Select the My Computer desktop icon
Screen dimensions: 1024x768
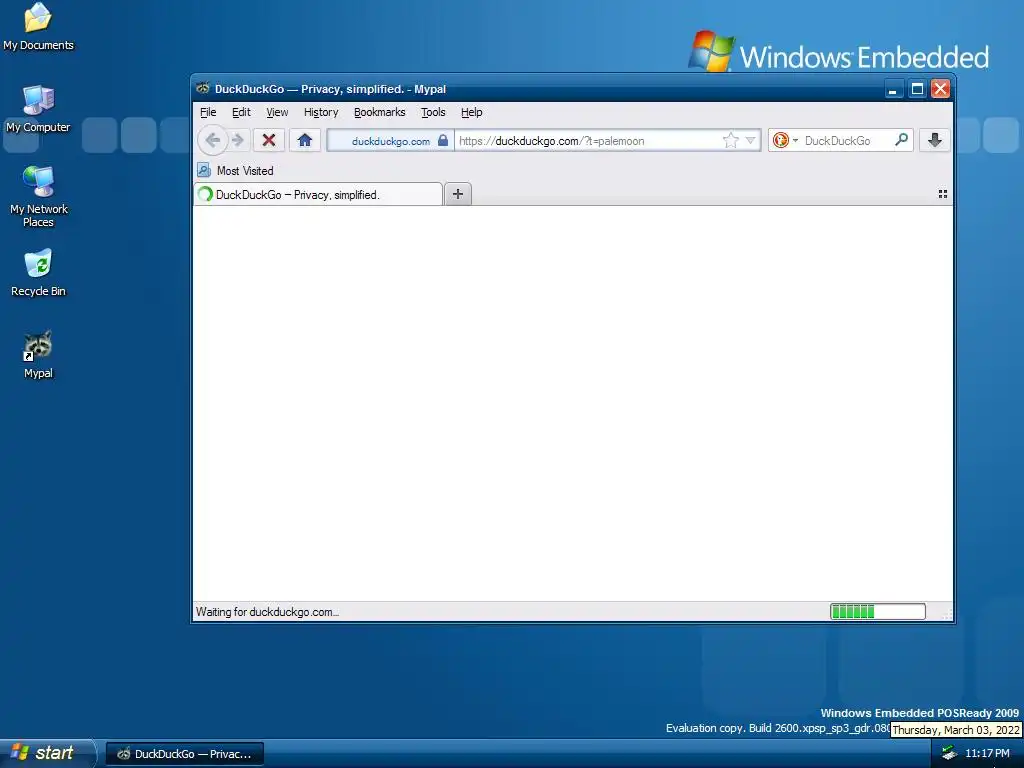[x=38, y=109]
